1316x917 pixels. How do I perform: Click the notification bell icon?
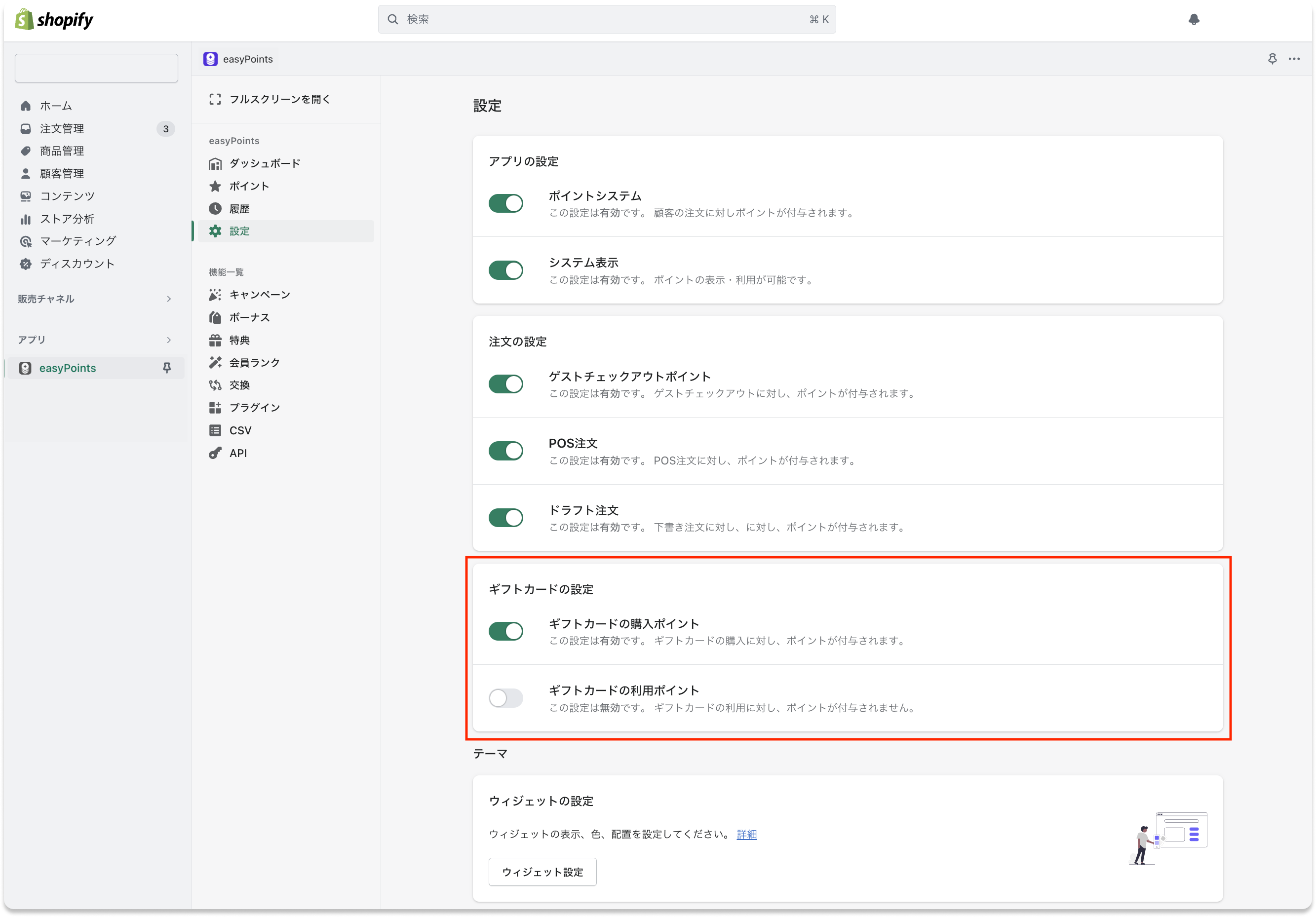pyautogui.click(x=1194, y=19)
